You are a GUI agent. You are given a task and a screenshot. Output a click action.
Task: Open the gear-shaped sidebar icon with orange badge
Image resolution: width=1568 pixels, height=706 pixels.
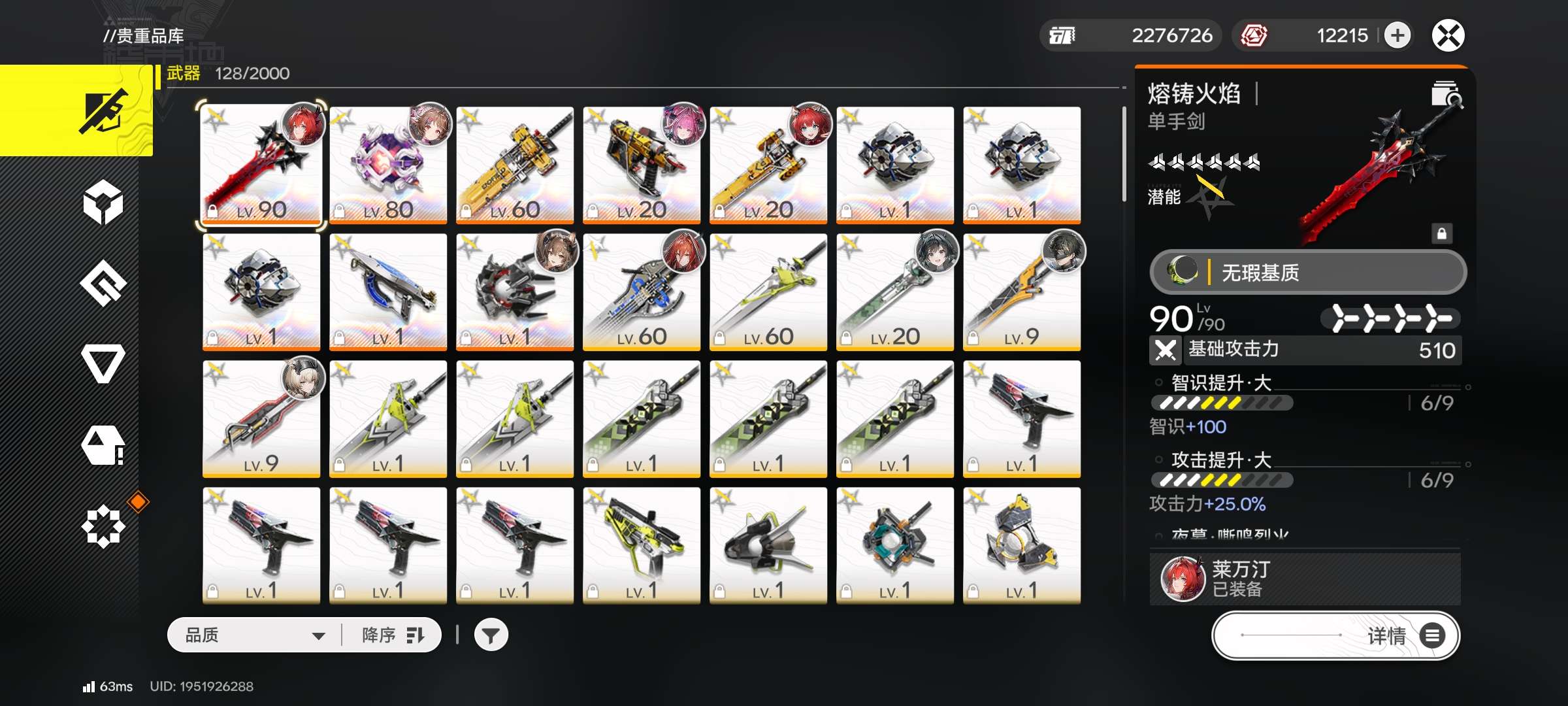tap(103, 526)
